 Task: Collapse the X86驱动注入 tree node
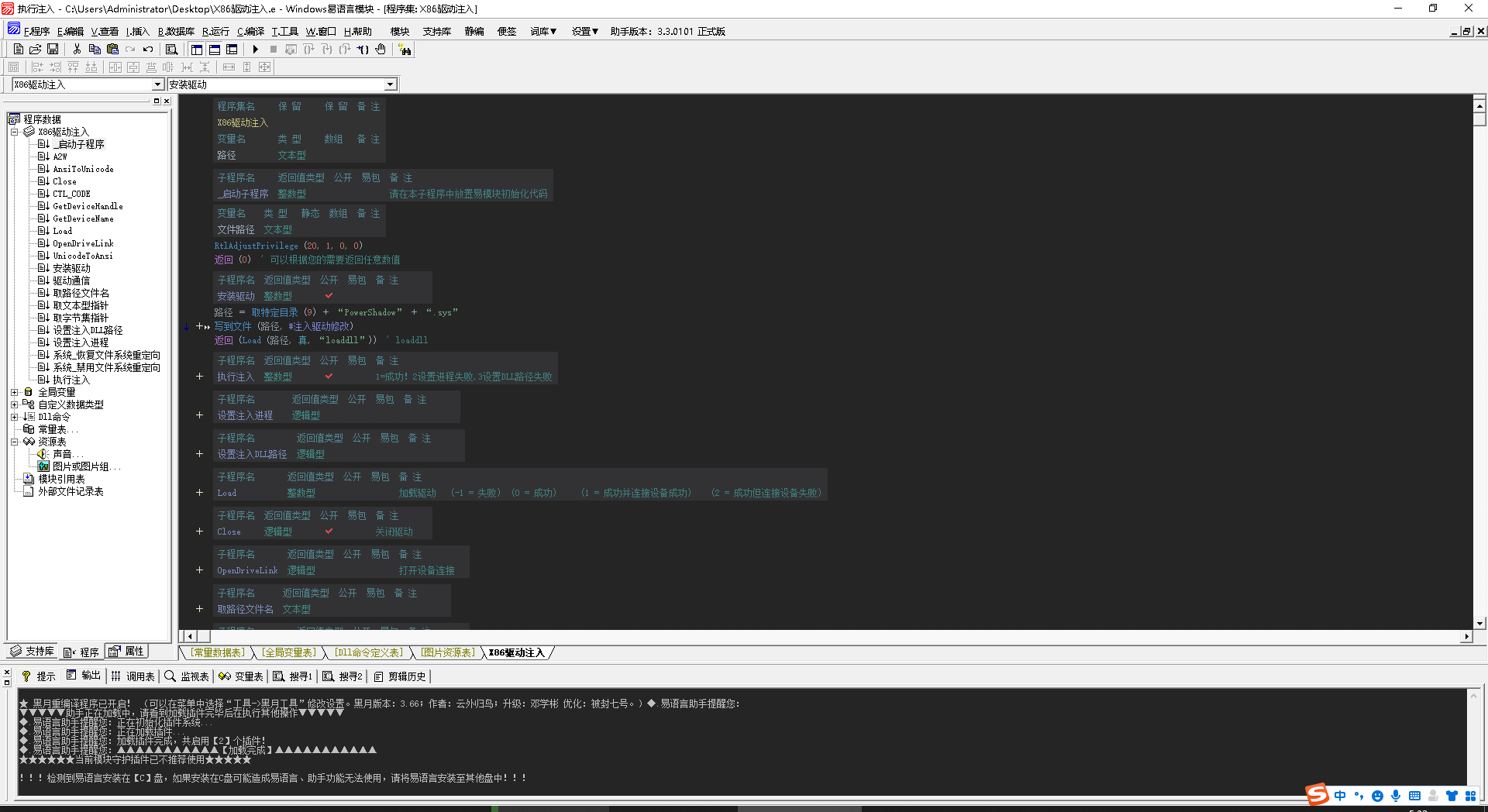14,132
